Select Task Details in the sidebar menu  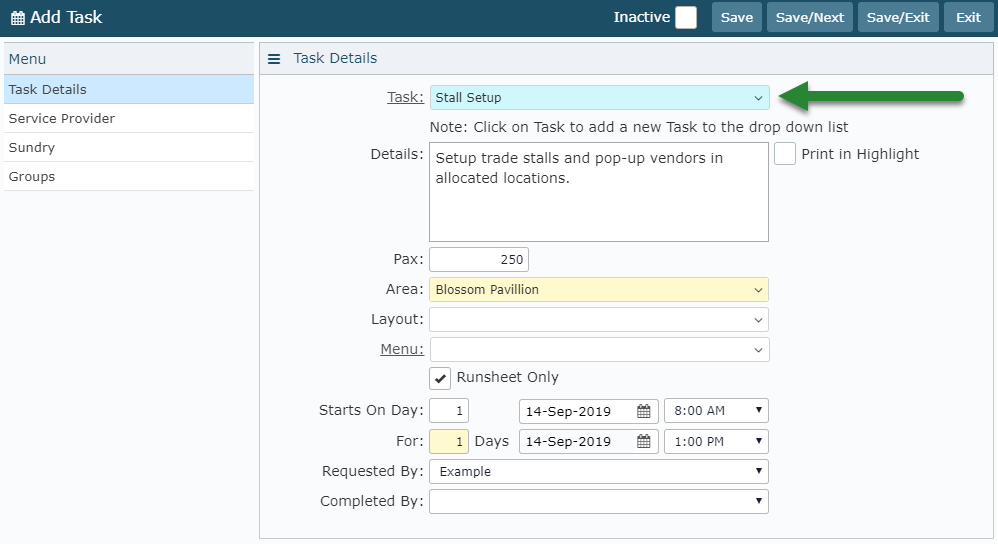click(x=129, y=89)
